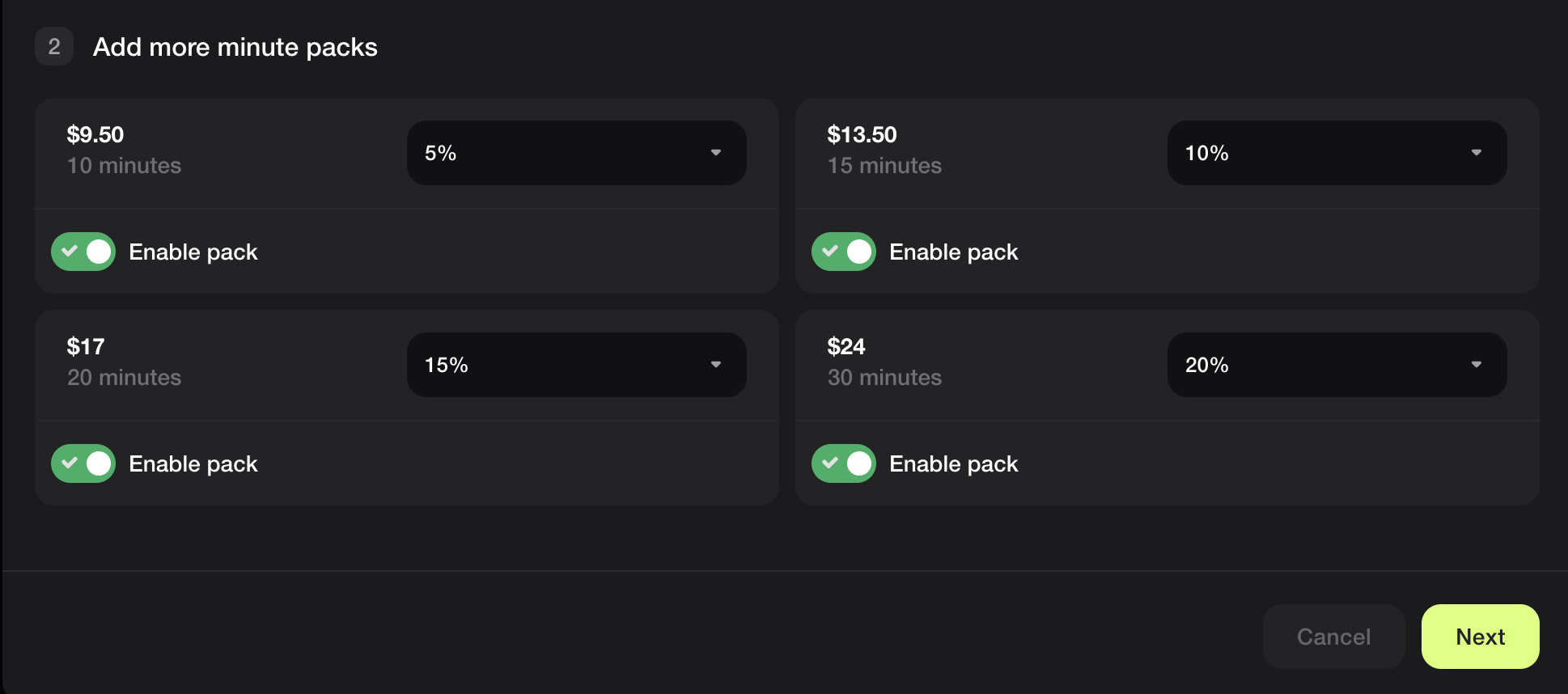Switch off the $17 20 minutes pack
This screenshot has width=1568, height=694.
(83, 463)
